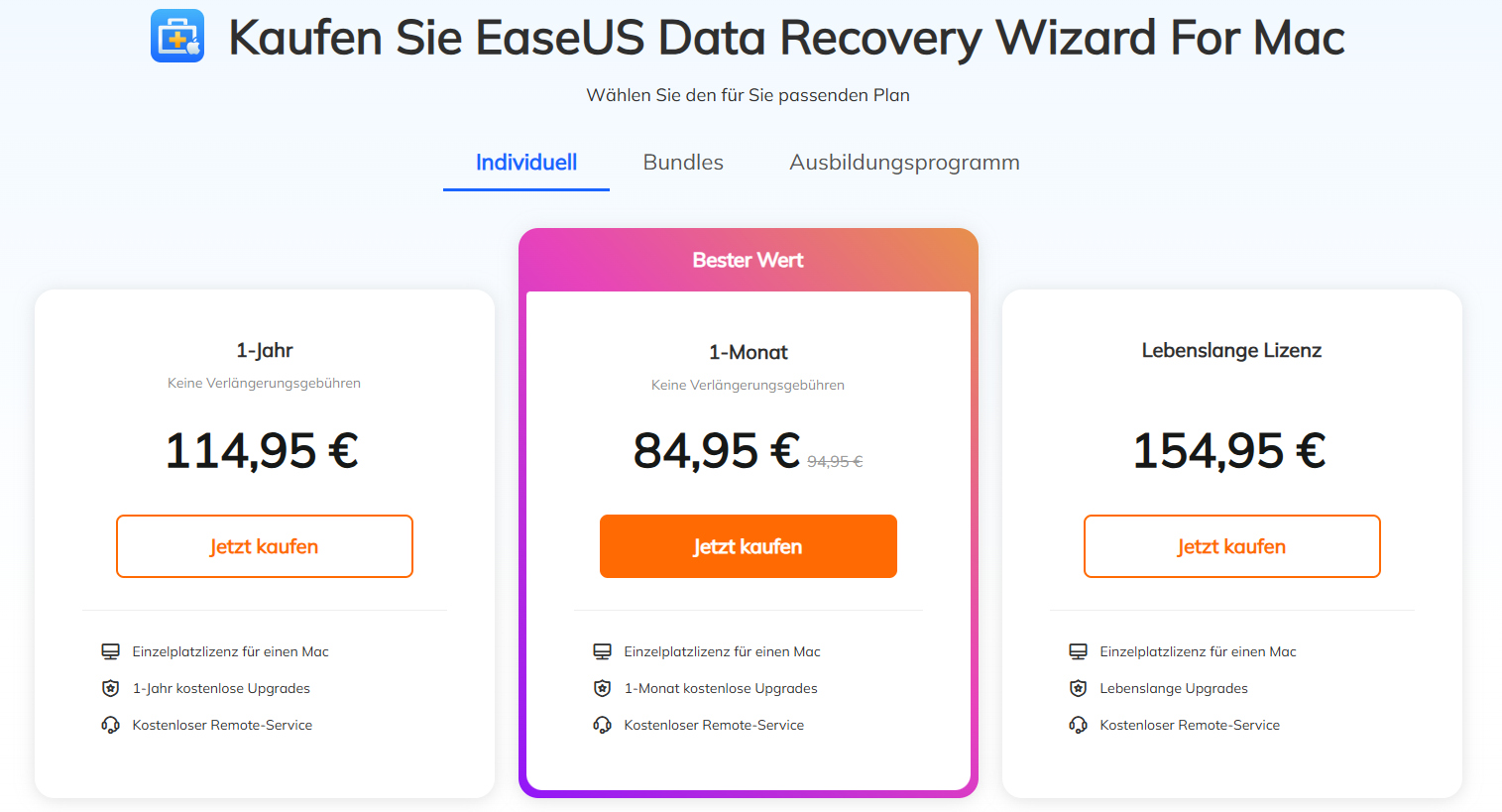
Task: Click the shield icon beside Lebenslange Upgrades
Action: coord(1080,687)
